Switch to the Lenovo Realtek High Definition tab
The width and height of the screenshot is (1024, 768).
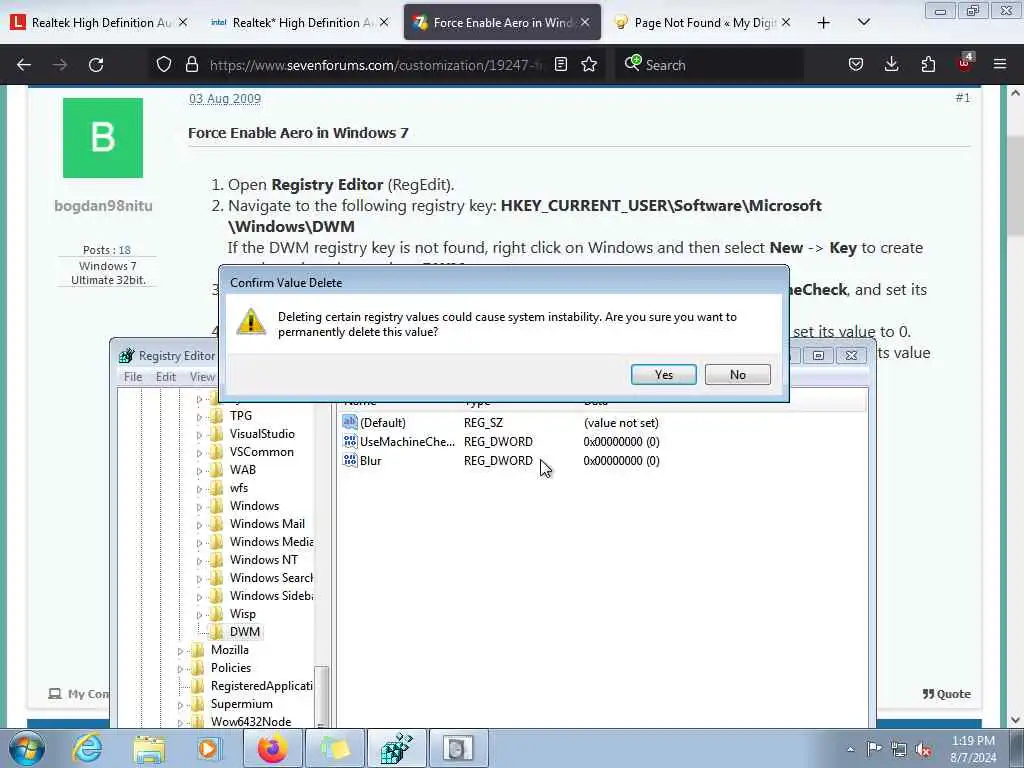coord(100,23)
